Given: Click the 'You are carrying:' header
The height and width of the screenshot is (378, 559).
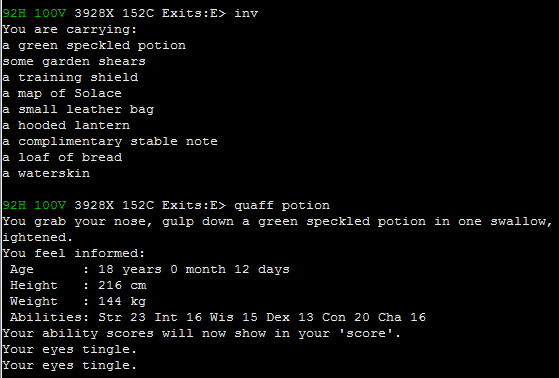Looking at the screenshot, I should click(x=70, y=30).
